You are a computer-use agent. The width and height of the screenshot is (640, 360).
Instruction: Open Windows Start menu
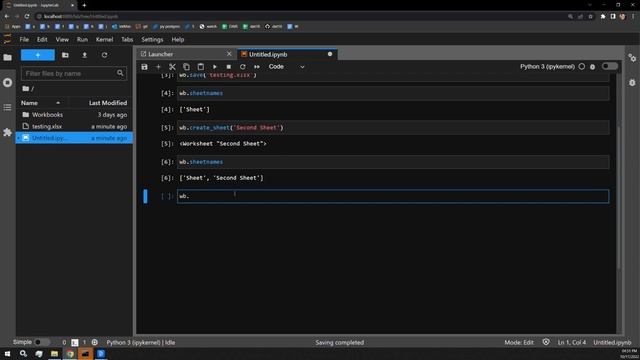[x=7, y=353]
